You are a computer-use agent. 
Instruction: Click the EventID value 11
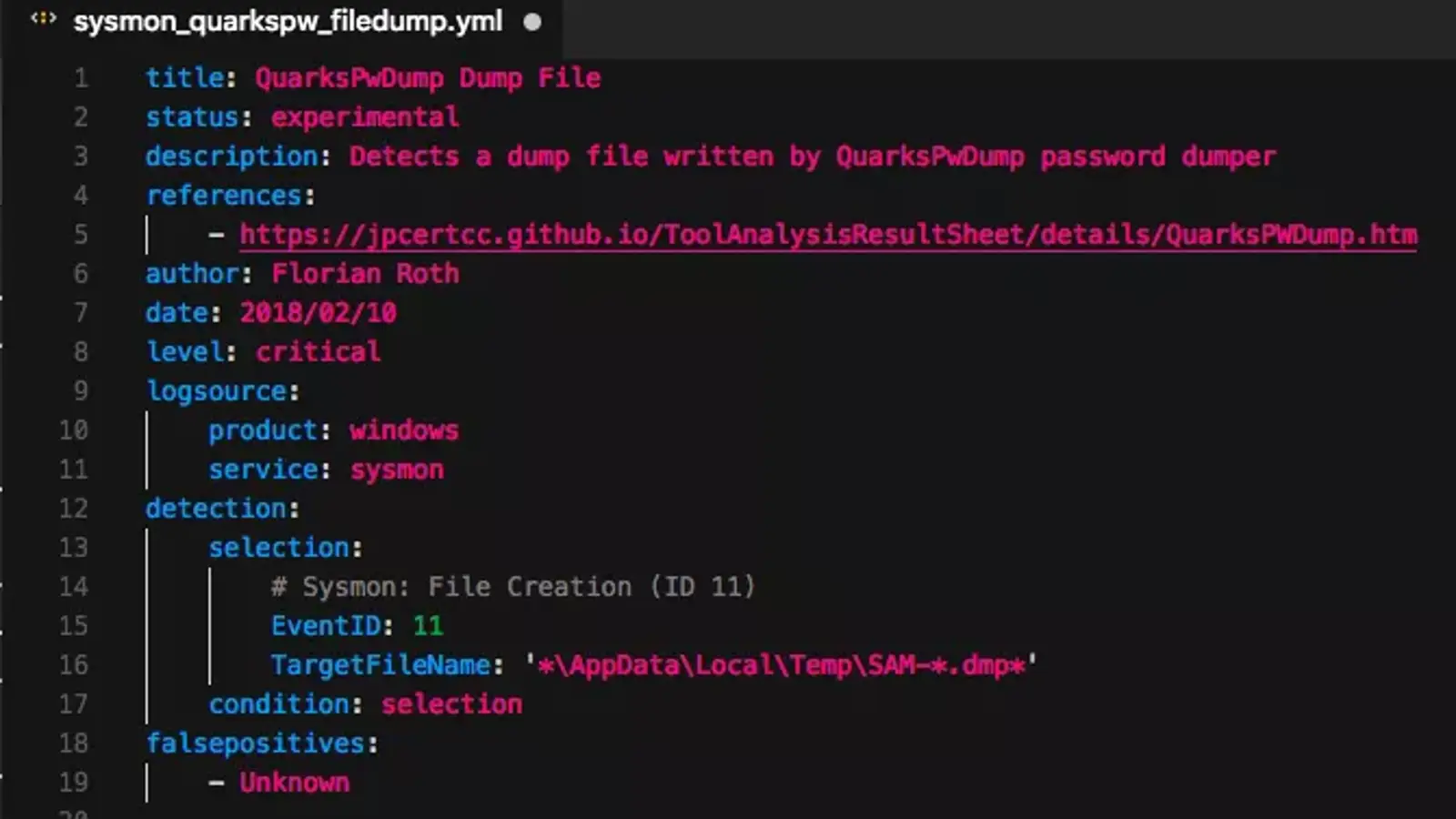428,626
